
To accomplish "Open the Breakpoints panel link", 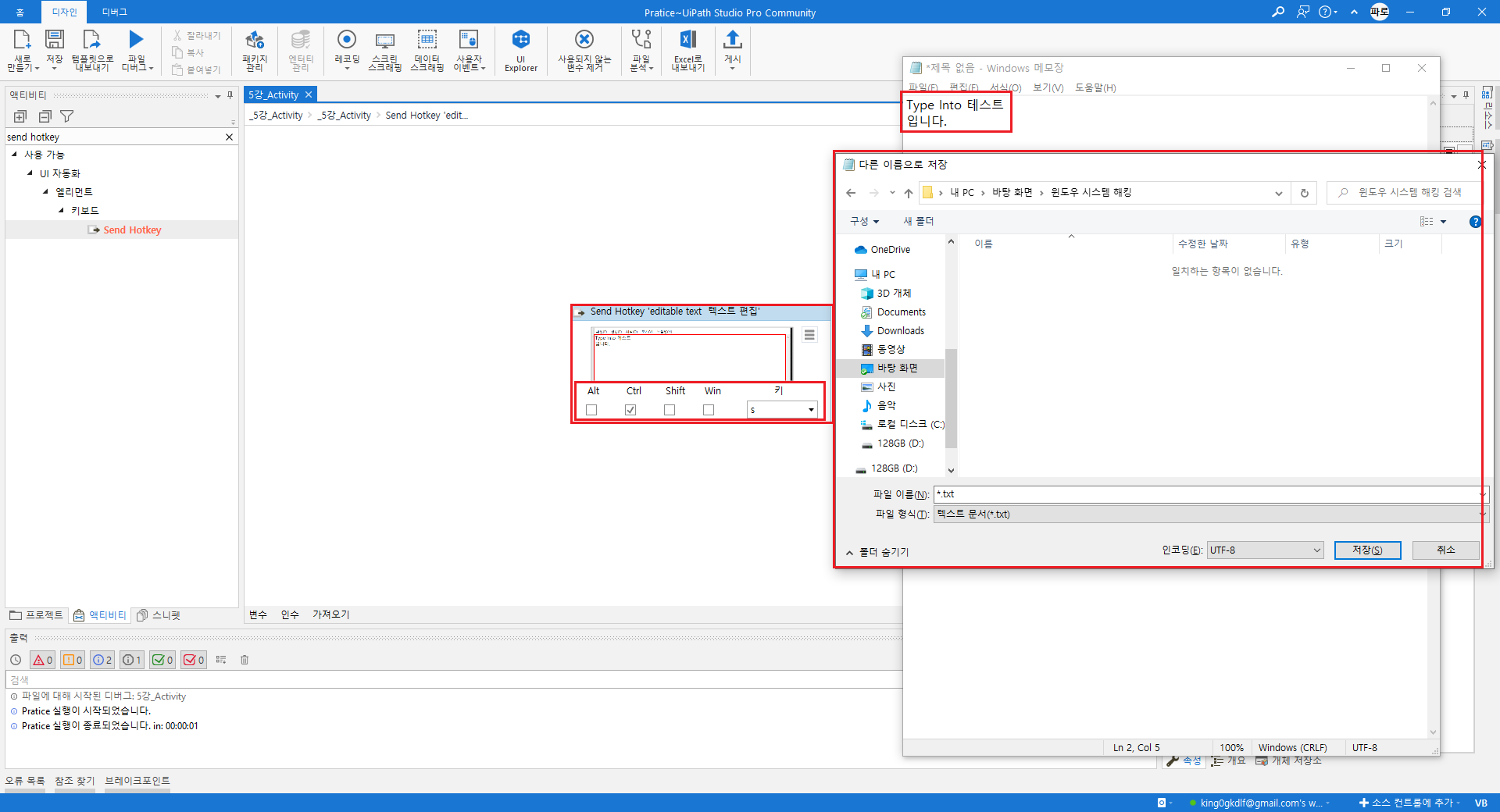I will click(x=137, y=781).
